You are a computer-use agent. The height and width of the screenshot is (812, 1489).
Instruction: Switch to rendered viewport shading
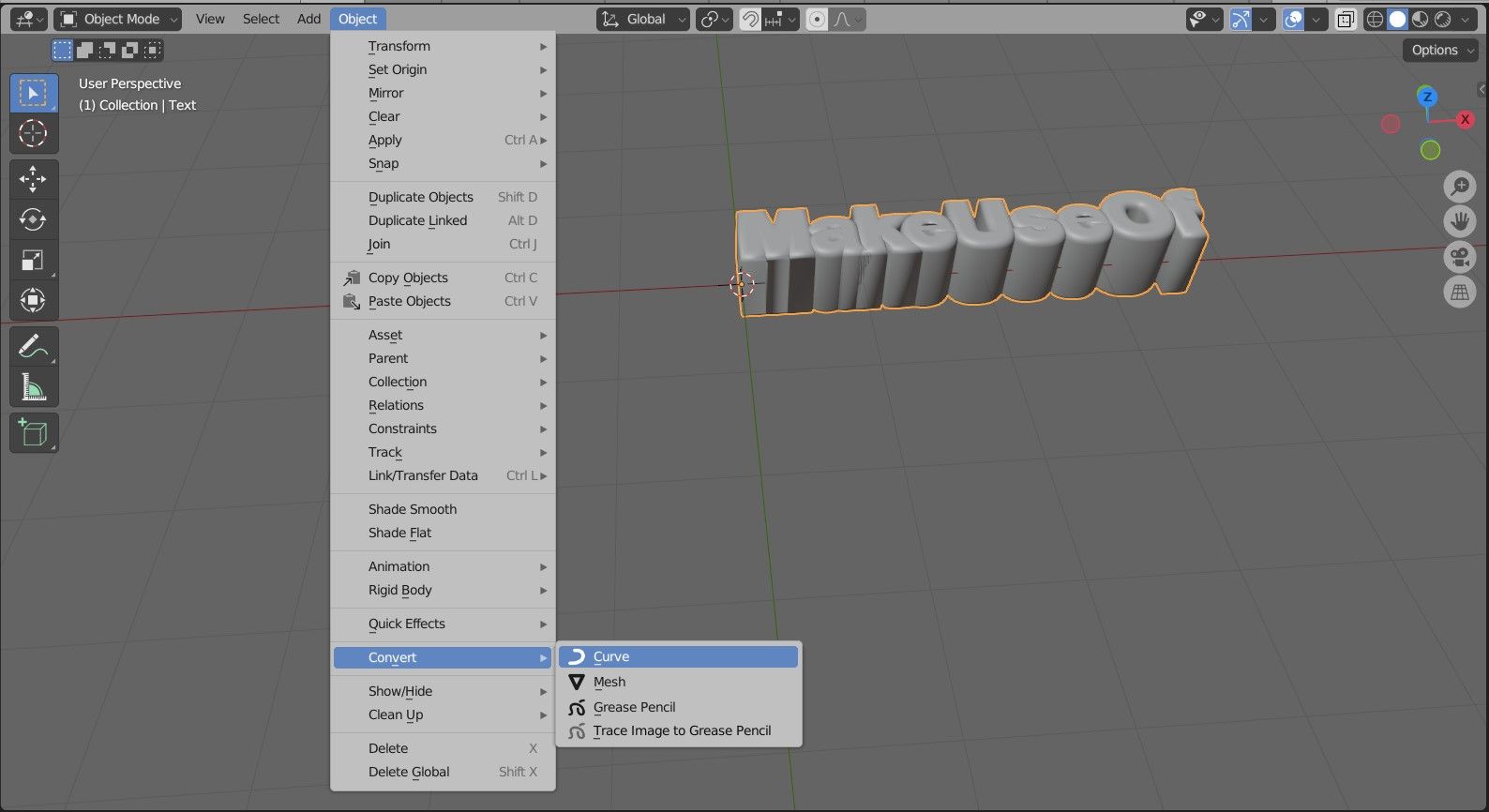pyautogui.click(x=1442, y=19)
